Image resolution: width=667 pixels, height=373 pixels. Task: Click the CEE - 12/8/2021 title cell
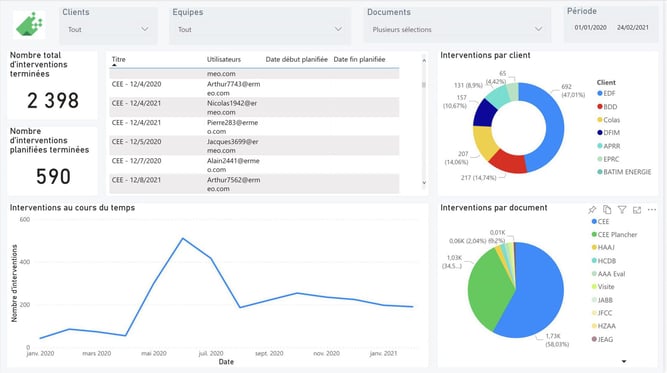tap(137, 180)
